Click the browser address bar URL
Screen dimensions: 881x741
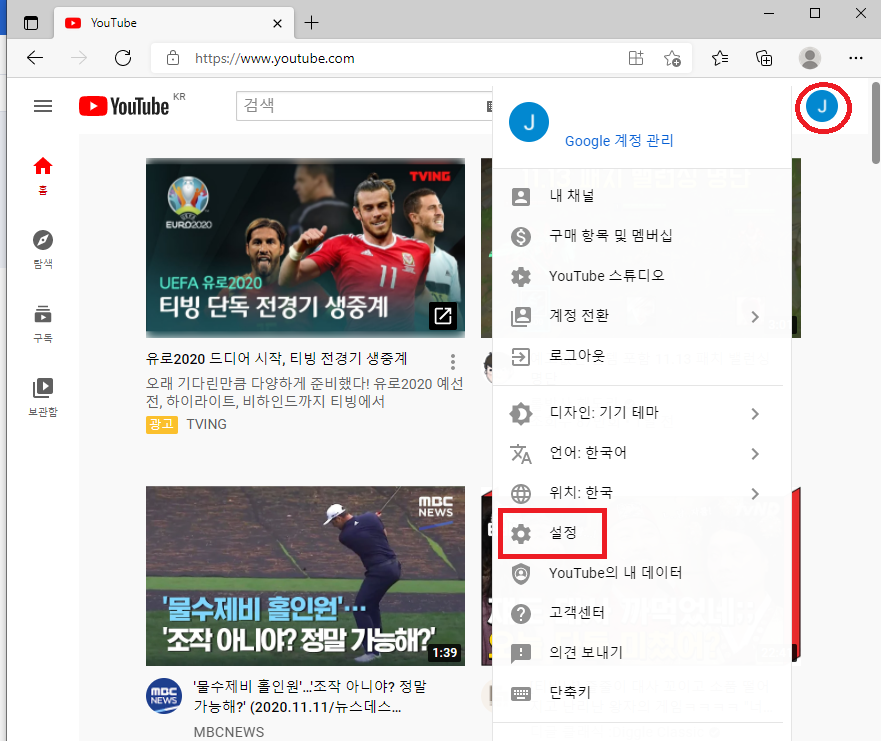point(275,58)
